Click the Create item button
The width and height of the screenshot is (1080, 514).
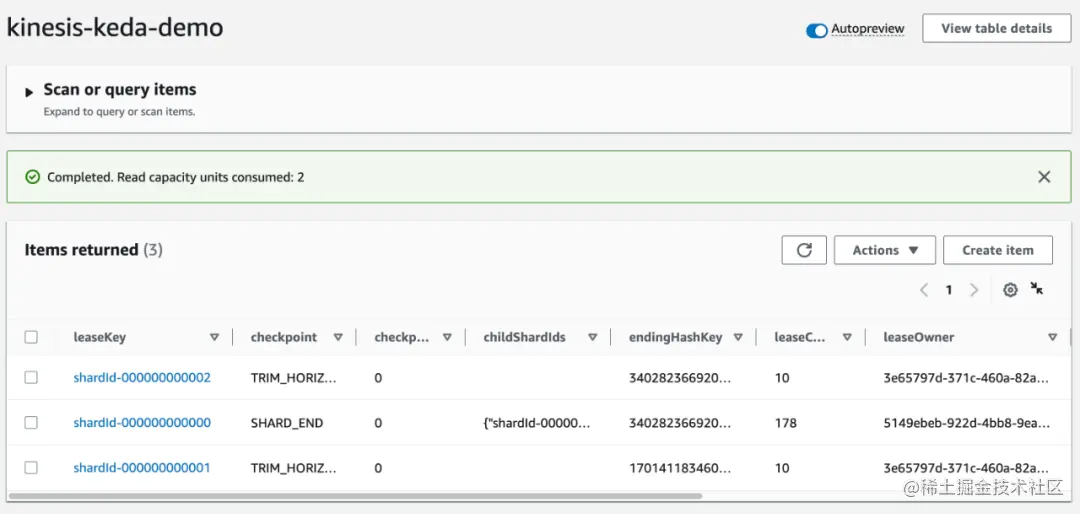(x=997, y=250)
